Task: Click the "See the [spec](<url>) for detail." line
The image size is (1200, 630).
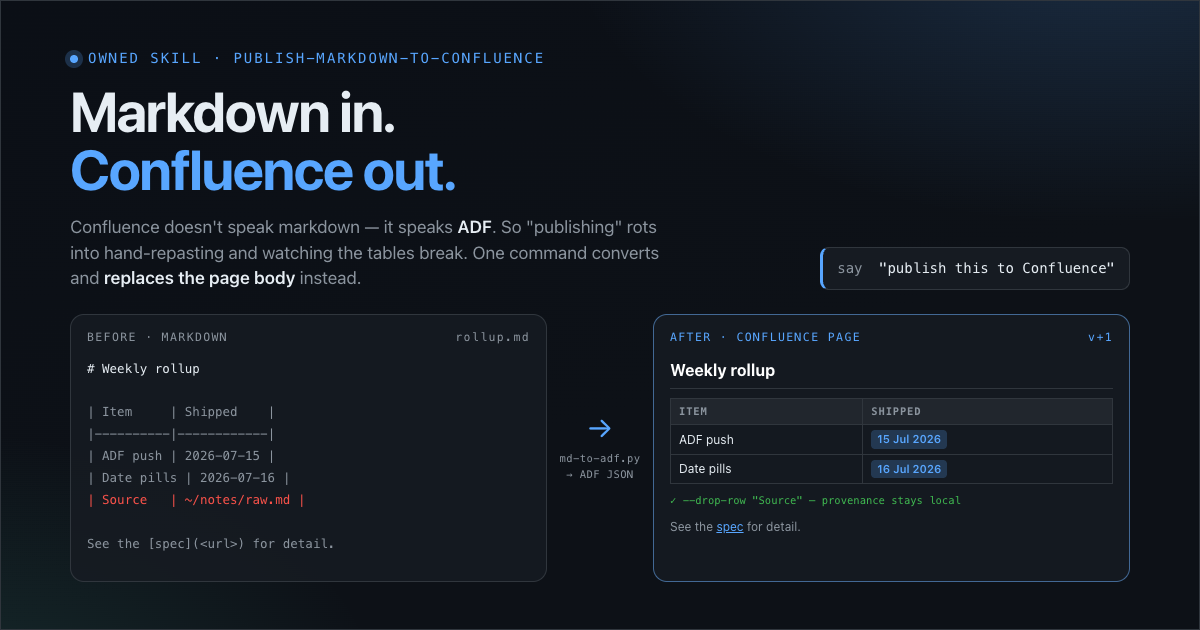Action: [x=211, y=543]
